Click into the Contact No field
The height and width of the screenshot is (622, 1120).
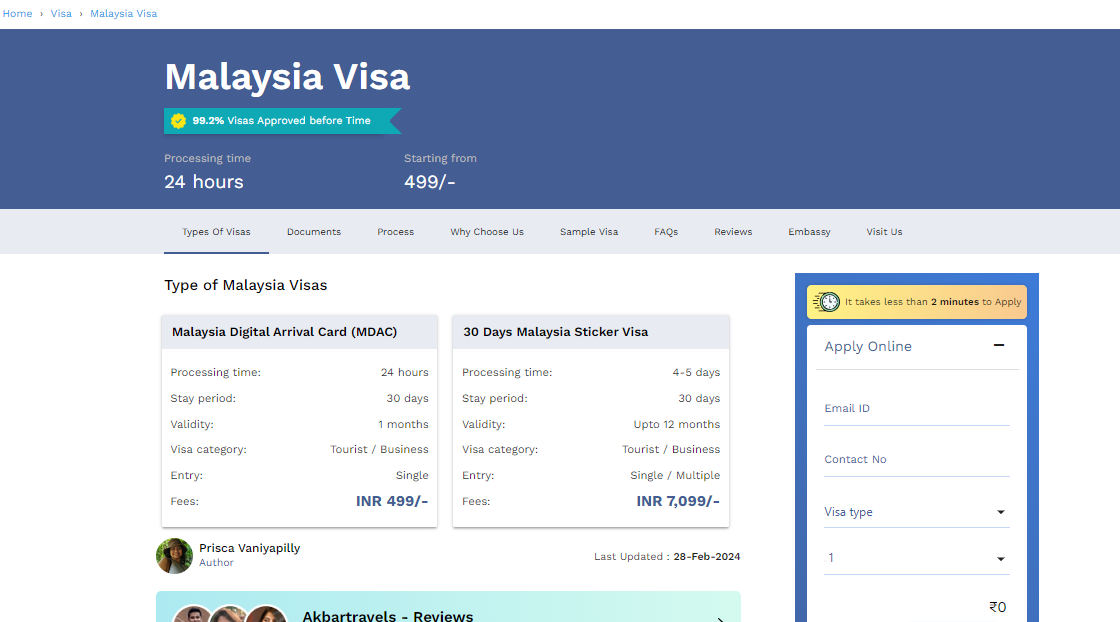916,460
